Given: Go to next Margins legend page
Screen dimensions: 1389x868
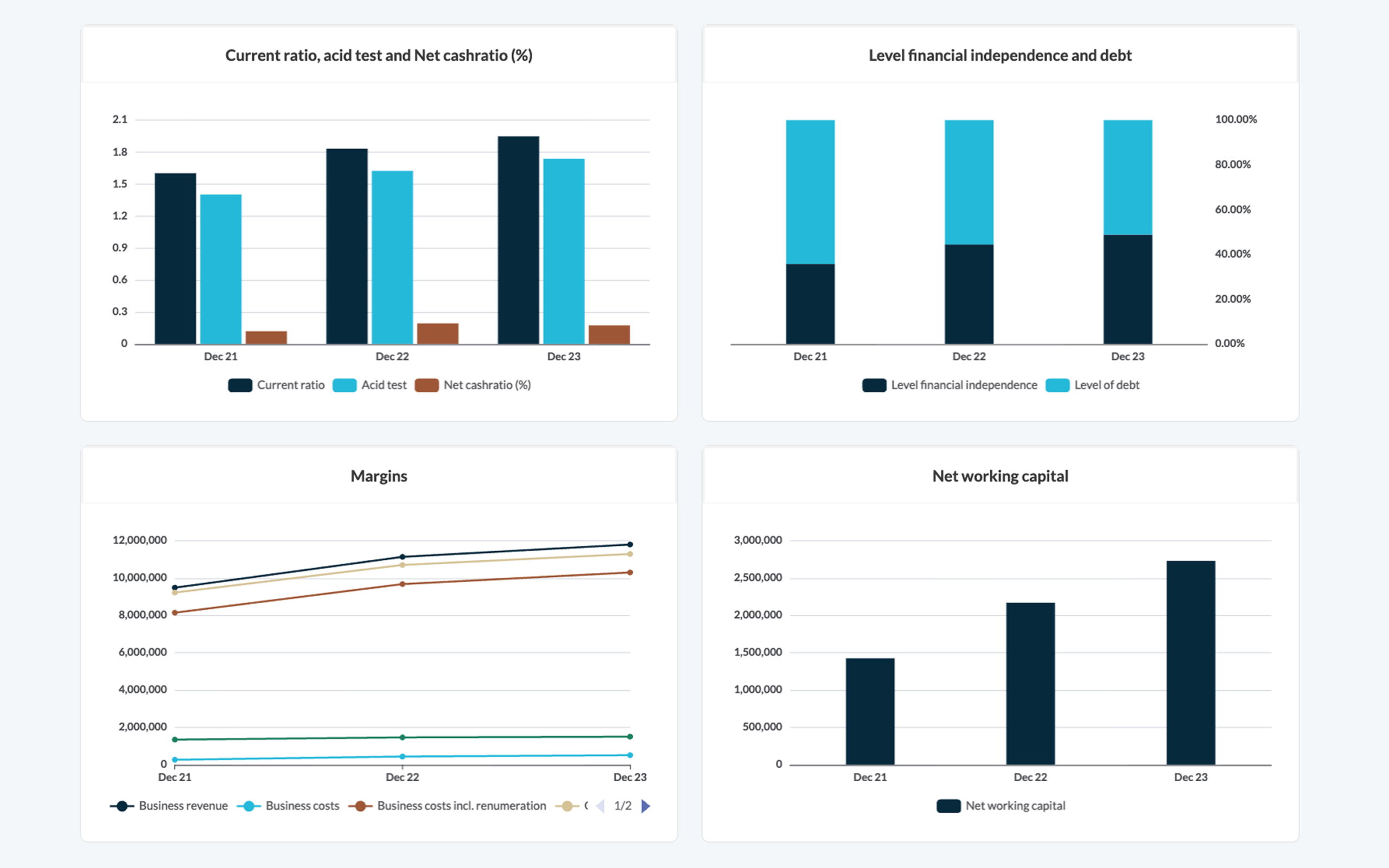Looking at the screenshot, I should (x=646, y=806).
